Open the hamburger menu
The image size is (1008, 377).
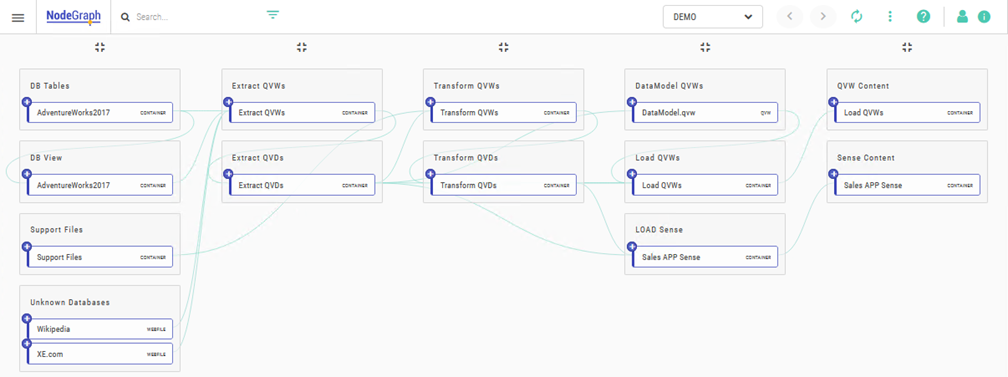pyautogui.click(x=18, y=17)
